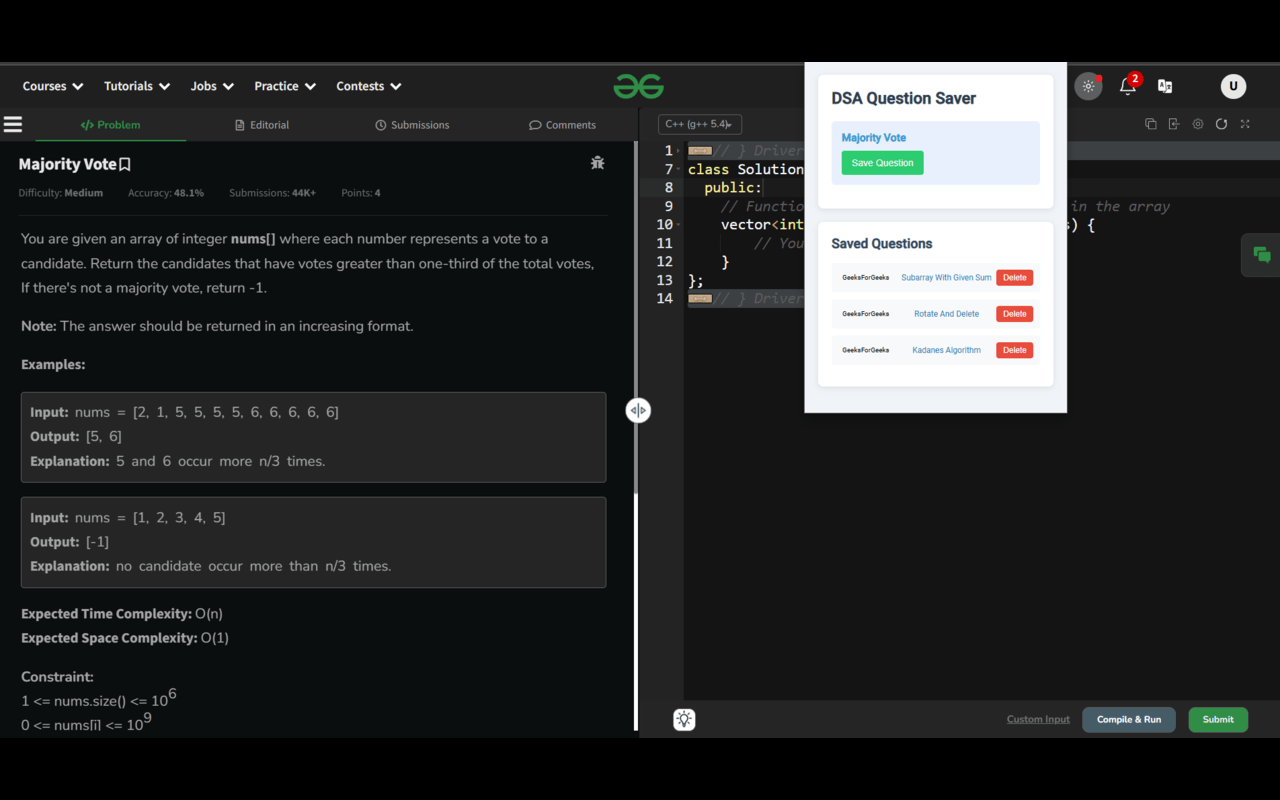Expand the Contests menu
The height and width of the screenshot is (800, 1280).
point(369,86)
